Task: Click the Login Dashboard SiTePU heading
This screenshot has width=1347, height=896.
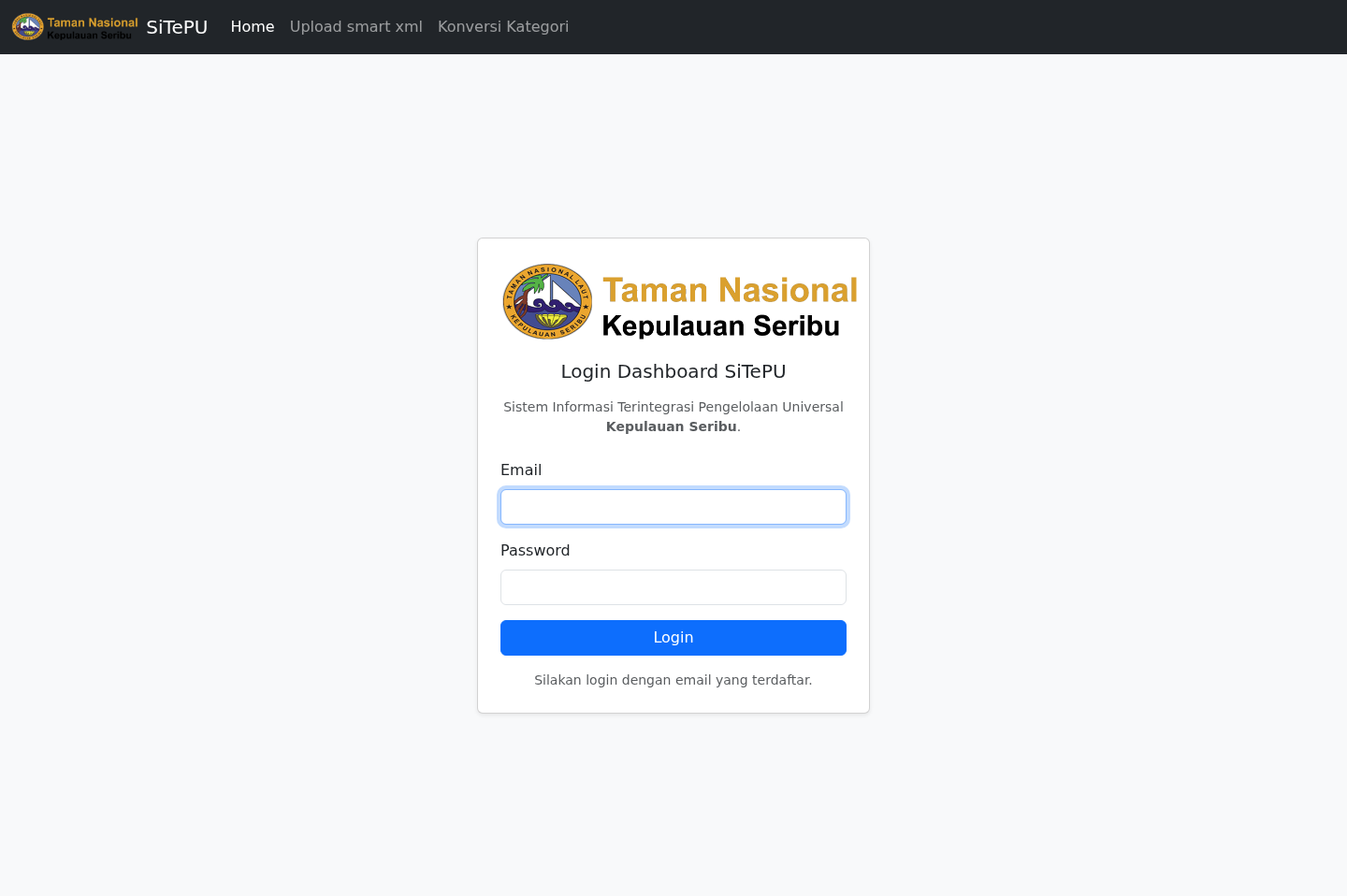Action: 673,371
